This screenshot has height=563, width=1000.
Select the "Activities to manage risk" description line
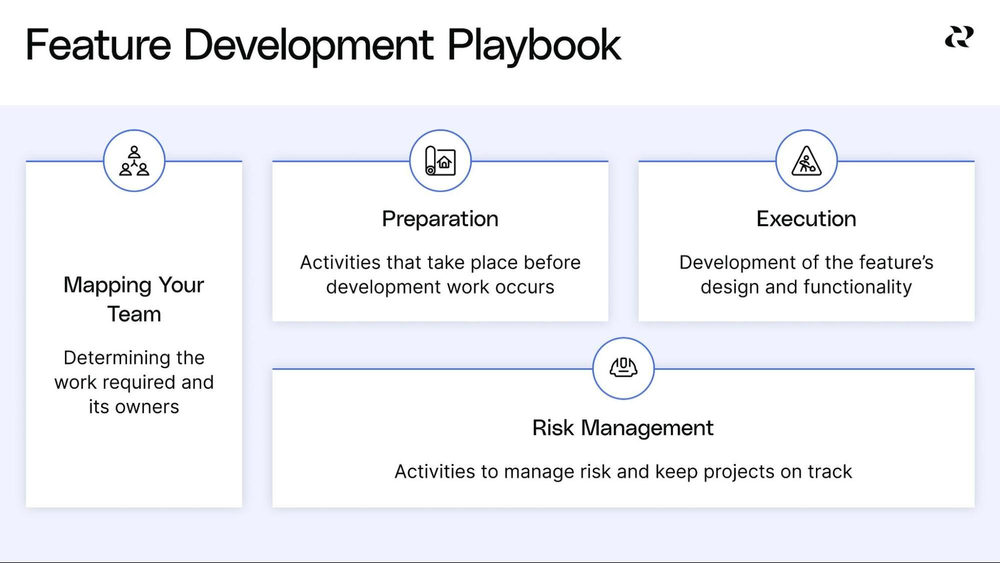tap(623, 471)
